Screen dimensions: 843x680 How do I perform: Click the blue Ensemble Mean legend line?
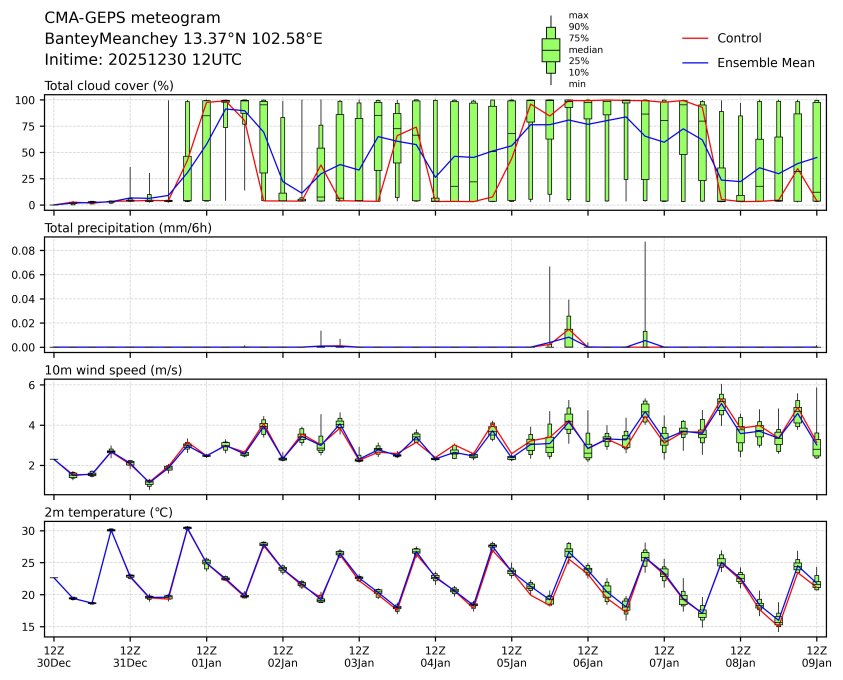(695, 62)
